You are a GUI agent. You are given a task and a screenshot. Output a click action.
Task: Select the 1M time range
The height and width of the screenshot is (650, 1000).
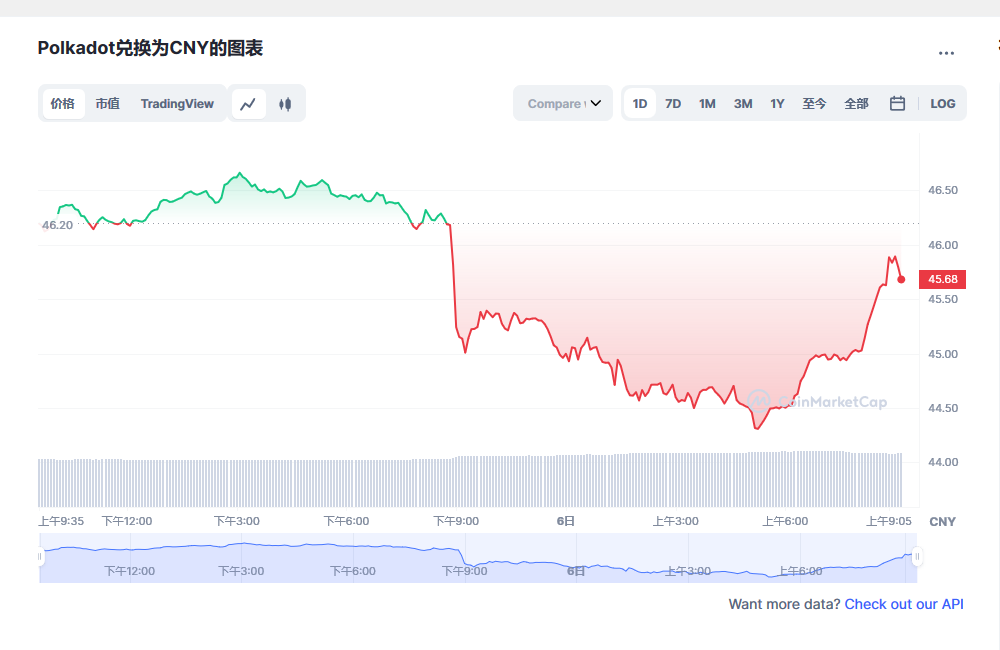click(707, 103)
